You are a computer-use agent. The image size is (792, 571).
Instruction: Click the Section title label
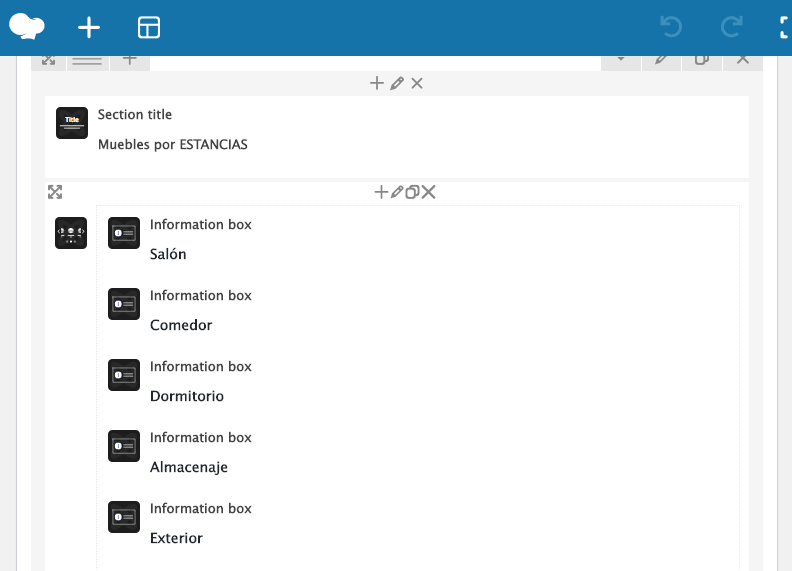pyautogui.click(x=135, y=115)
